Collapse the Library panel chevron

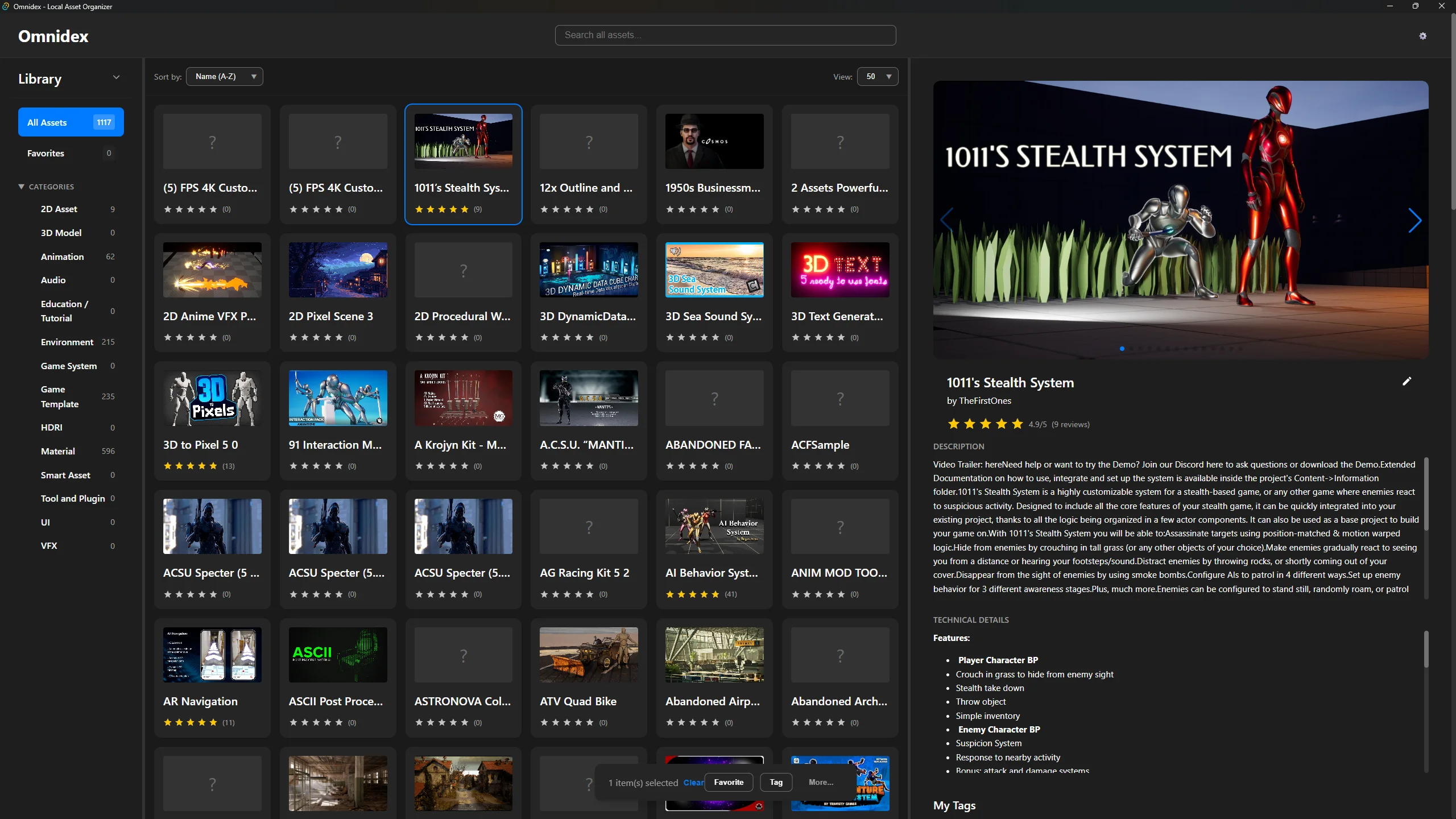(x=116, y=77)
